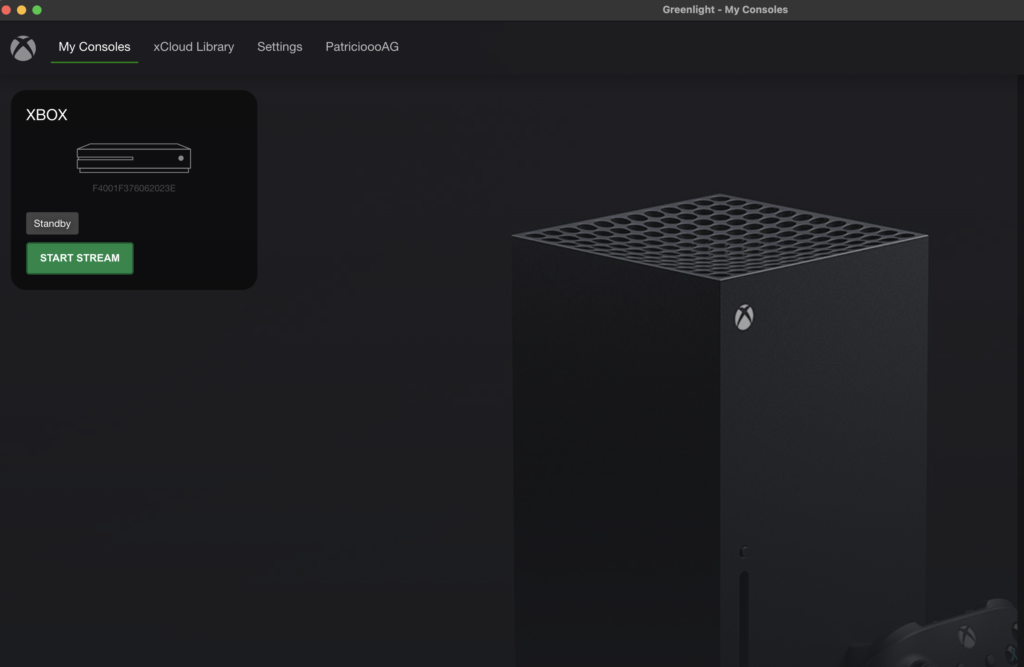Click the Xbox logo on the Series X tower
This screenshot has height=667, width=1024.
pos(744,318)
